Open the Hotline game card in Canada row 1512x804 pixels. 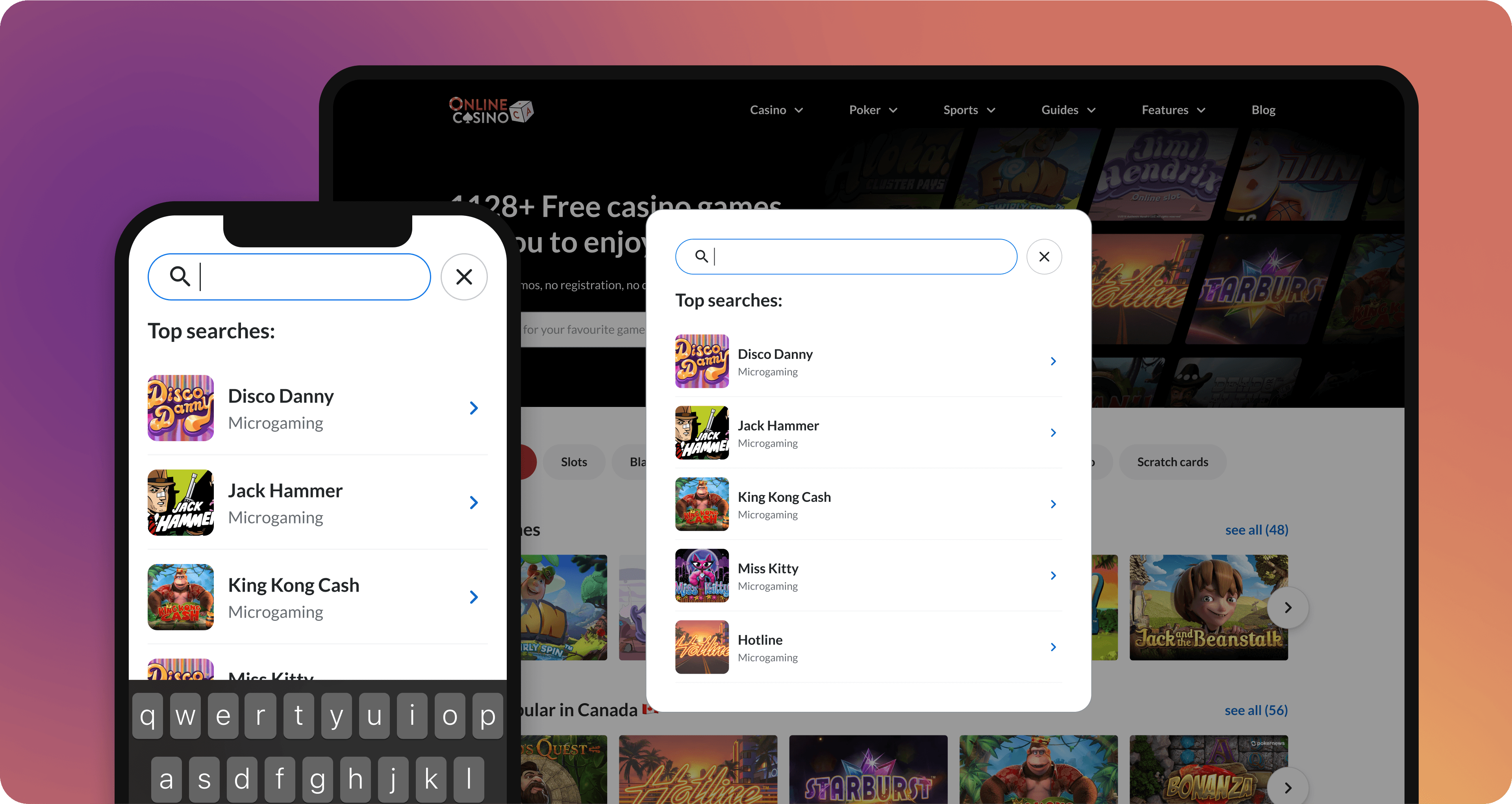tap(698, 770)
